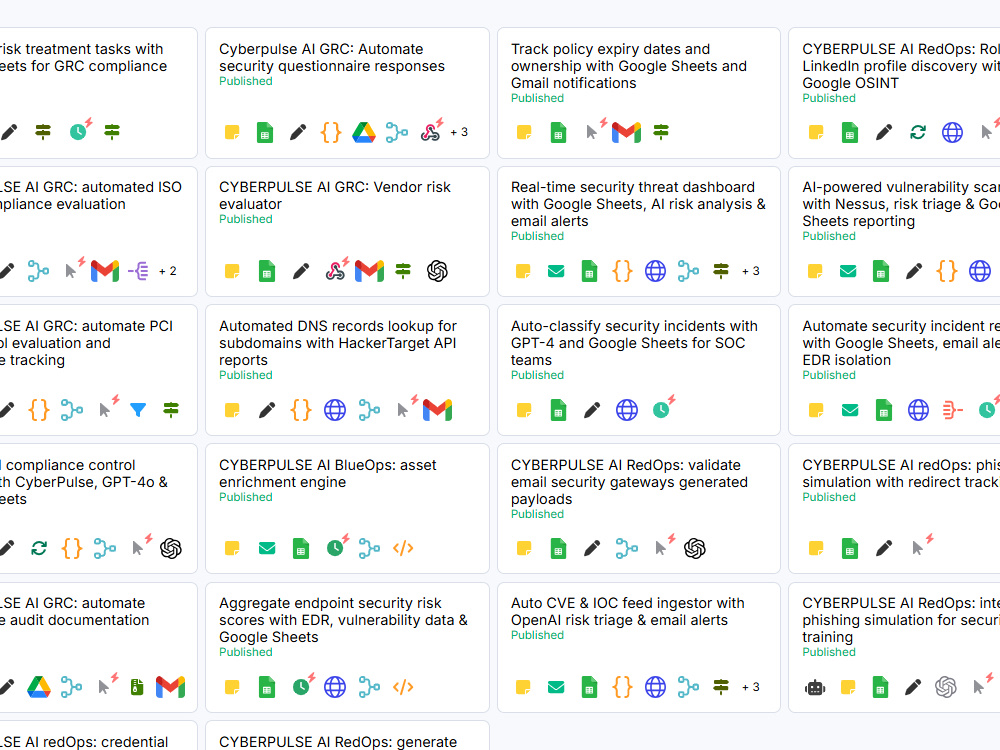Click webhook icon in Vendor risk evaluator card
This screenshot has height=750, width=1000.
337,270
